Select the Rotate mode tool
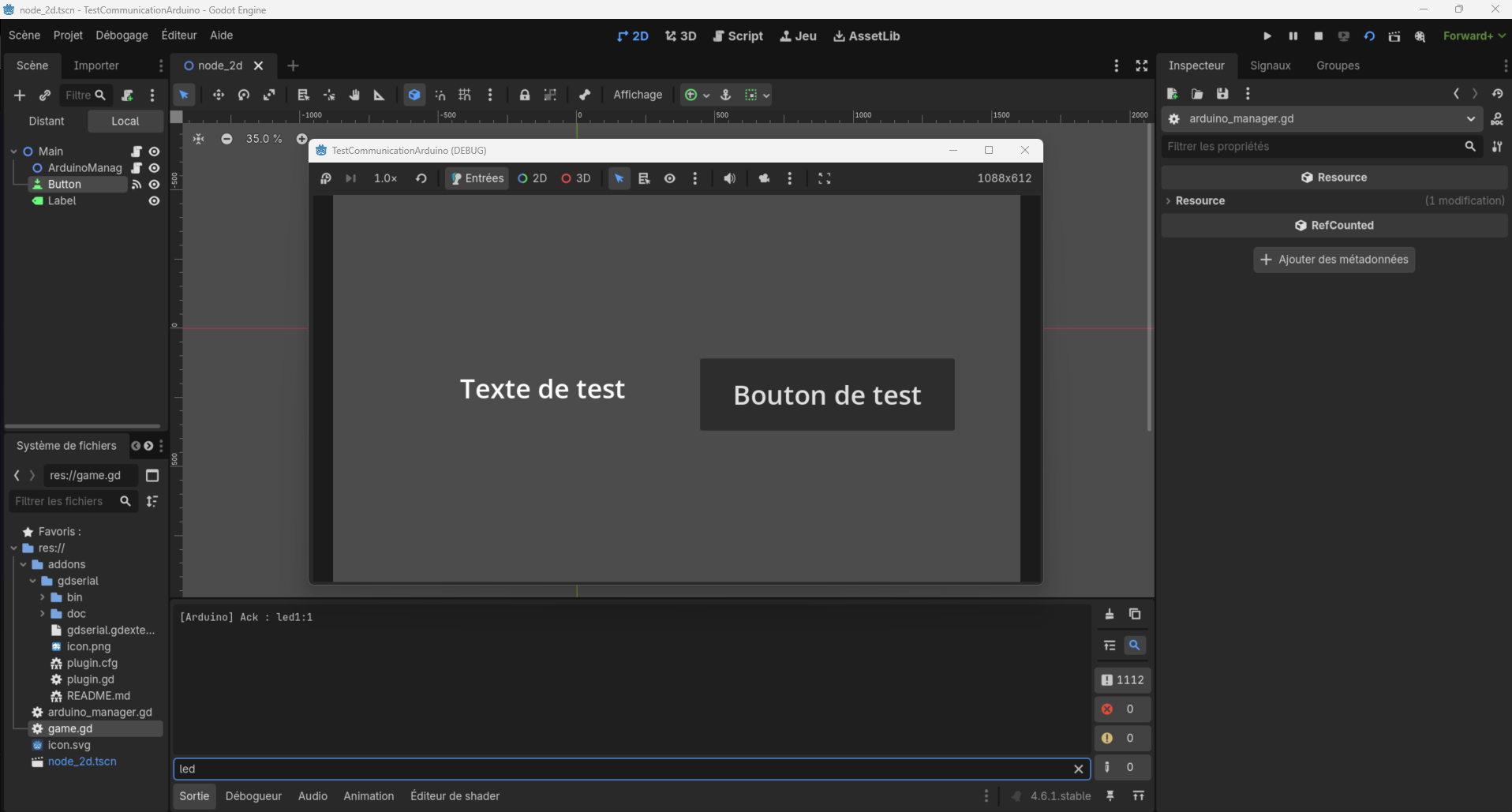Viewport: 1512px width, 812px height. (244, 95)
